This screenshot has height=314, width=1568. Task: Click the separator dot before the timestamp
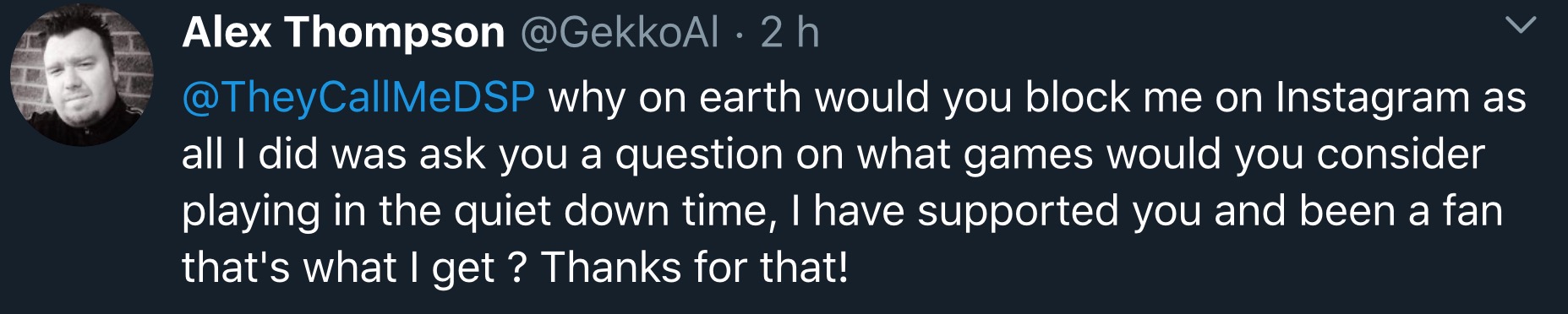pos(740,35)
